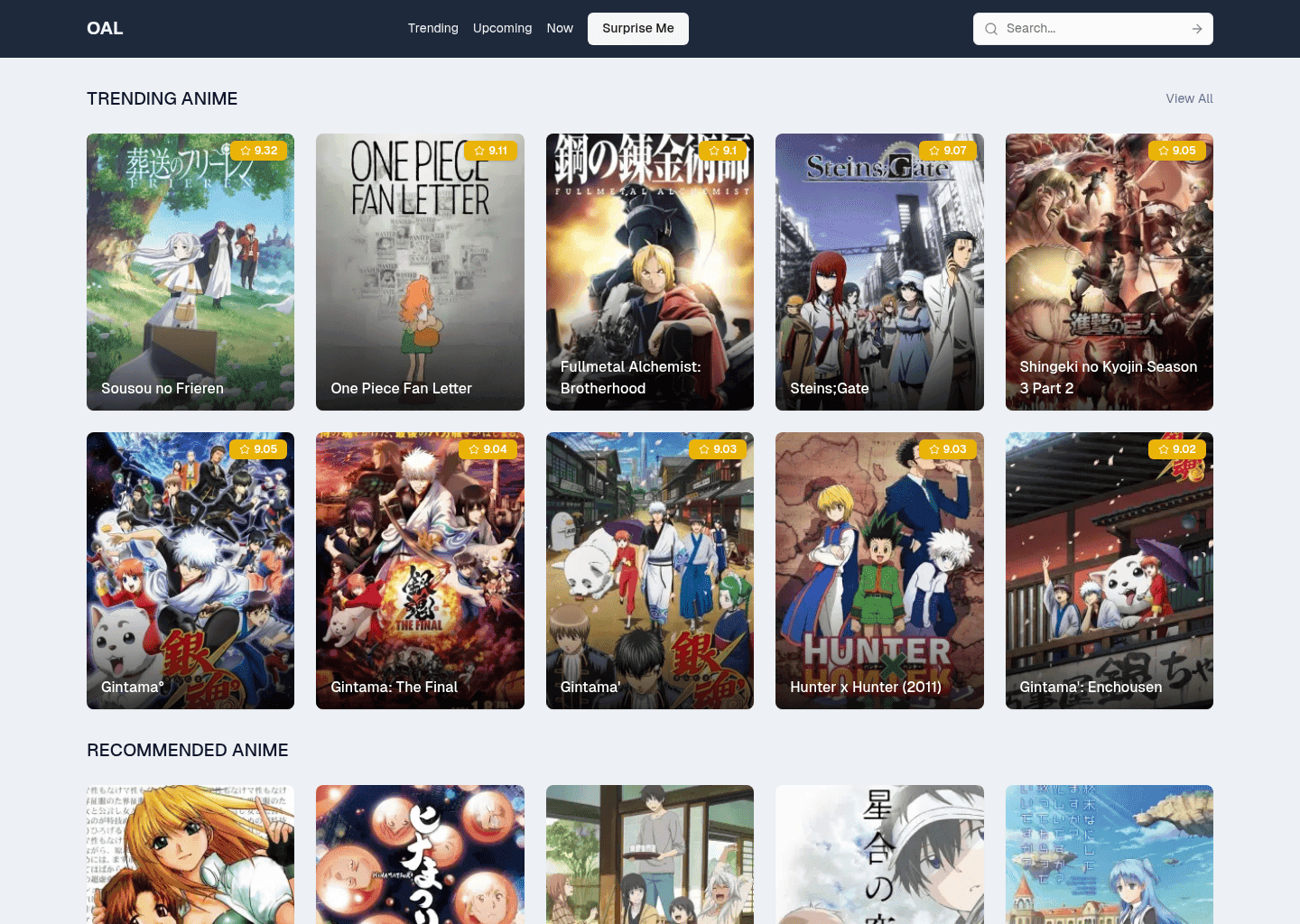Open the Trending nav item
1300x924 pixels.
click(x=432, y=29)
